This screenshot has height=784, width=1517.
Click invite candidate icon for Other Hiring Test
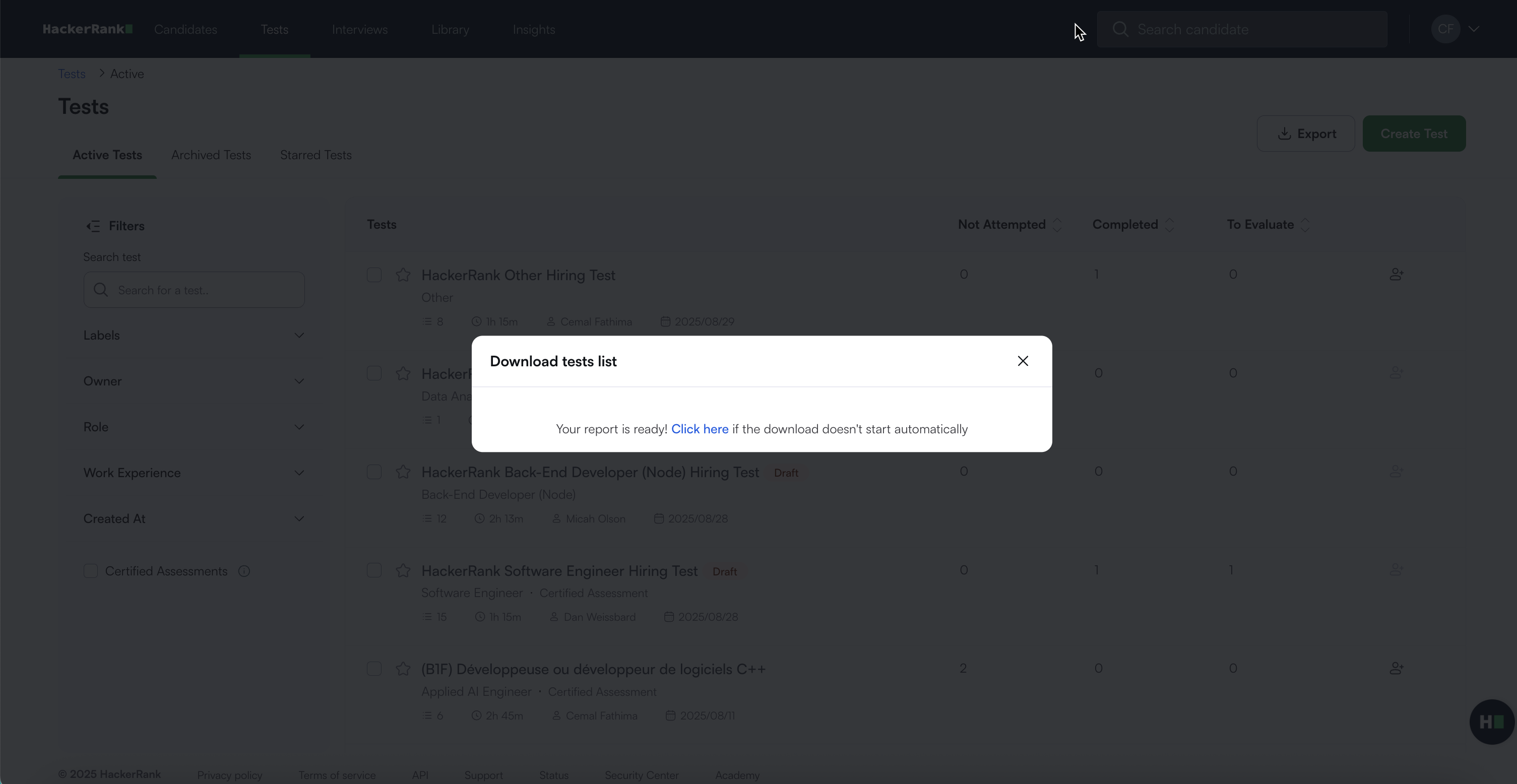click(1396, 275)
